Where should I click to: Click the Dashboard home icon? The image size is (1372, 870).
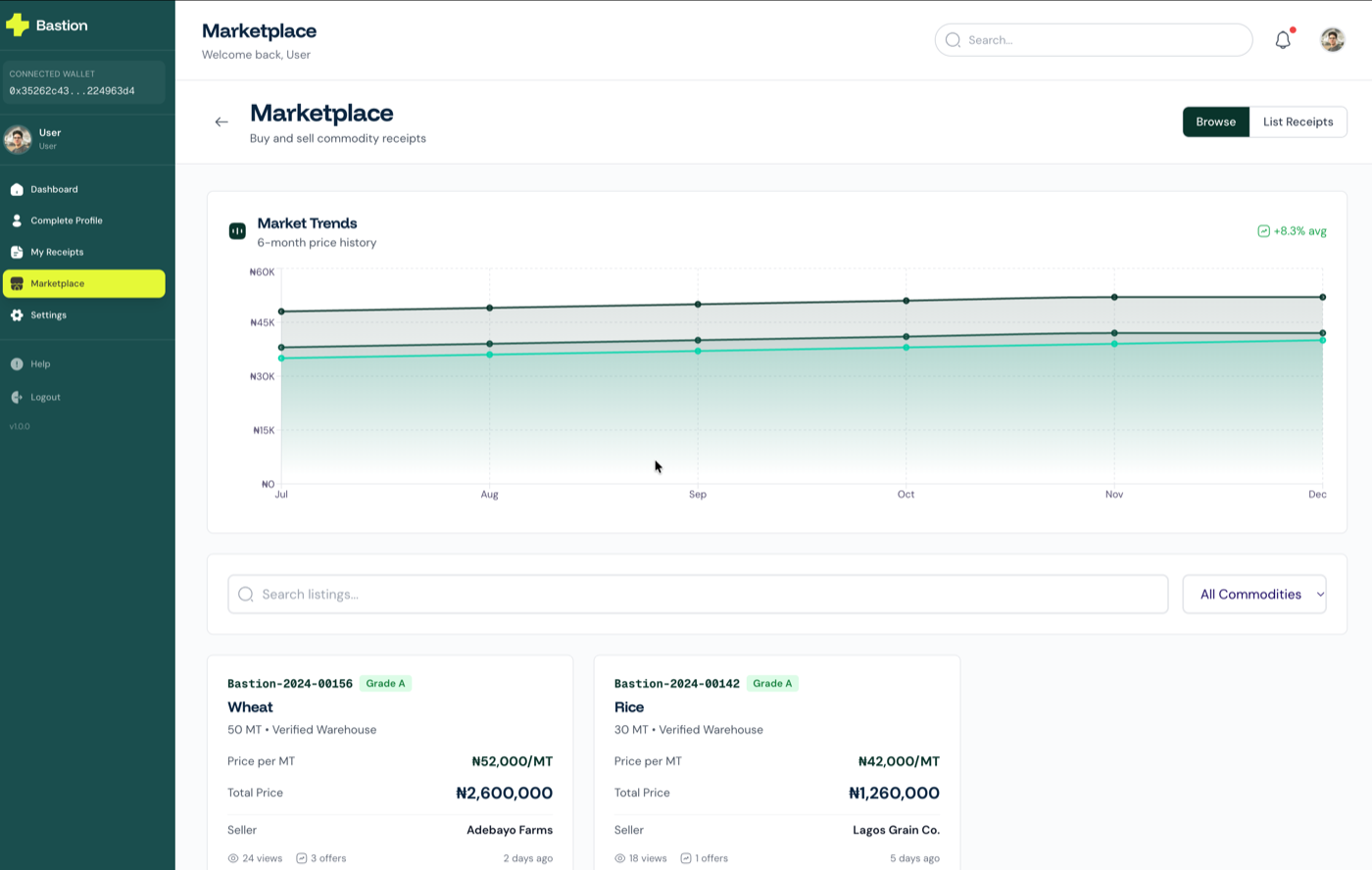17,189
